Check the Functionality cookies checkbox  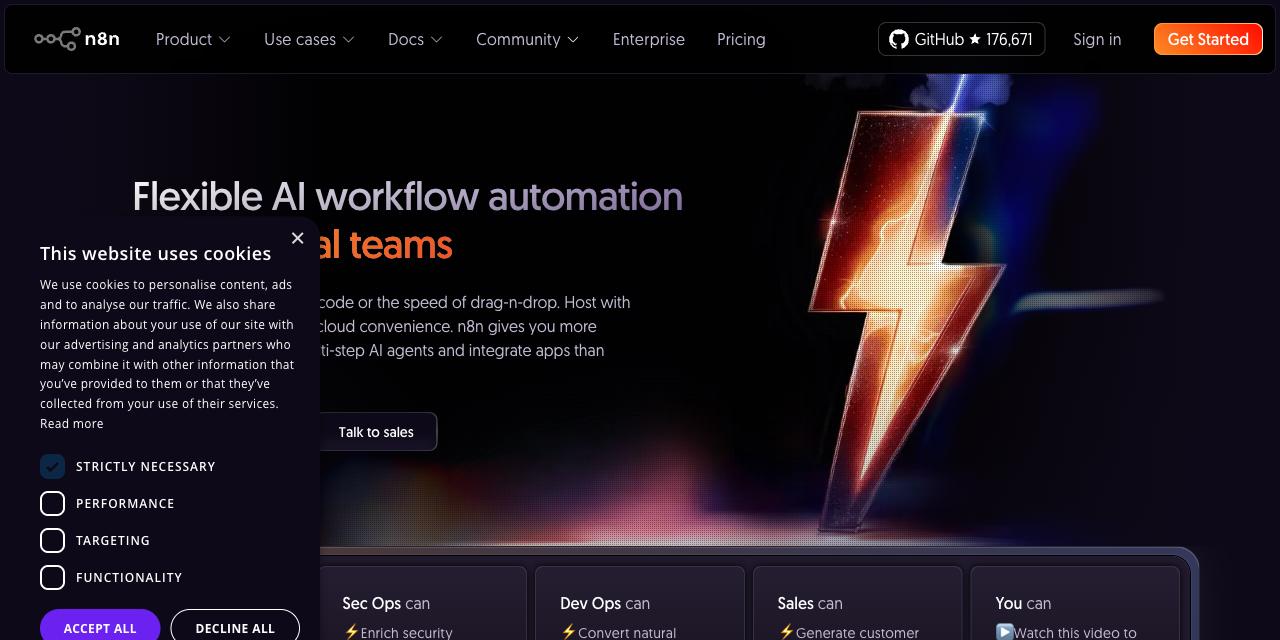(52, 578)
